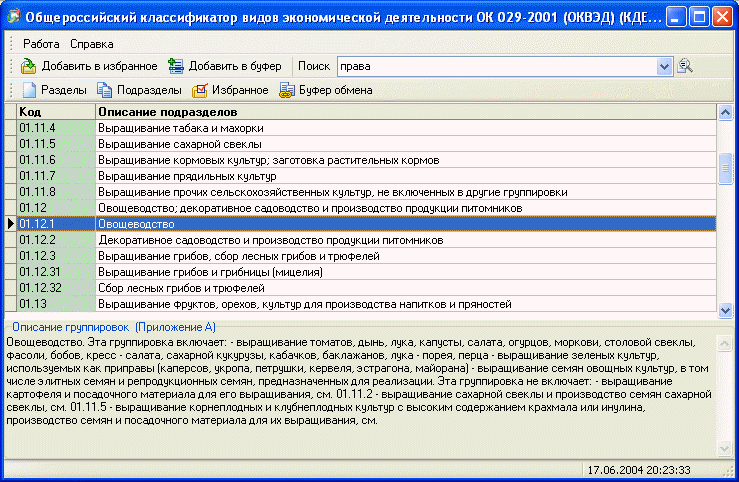The image size is (739, 482).
Task: Open Буфер обмена via its clipboard icon
Action: pos(287,90)
